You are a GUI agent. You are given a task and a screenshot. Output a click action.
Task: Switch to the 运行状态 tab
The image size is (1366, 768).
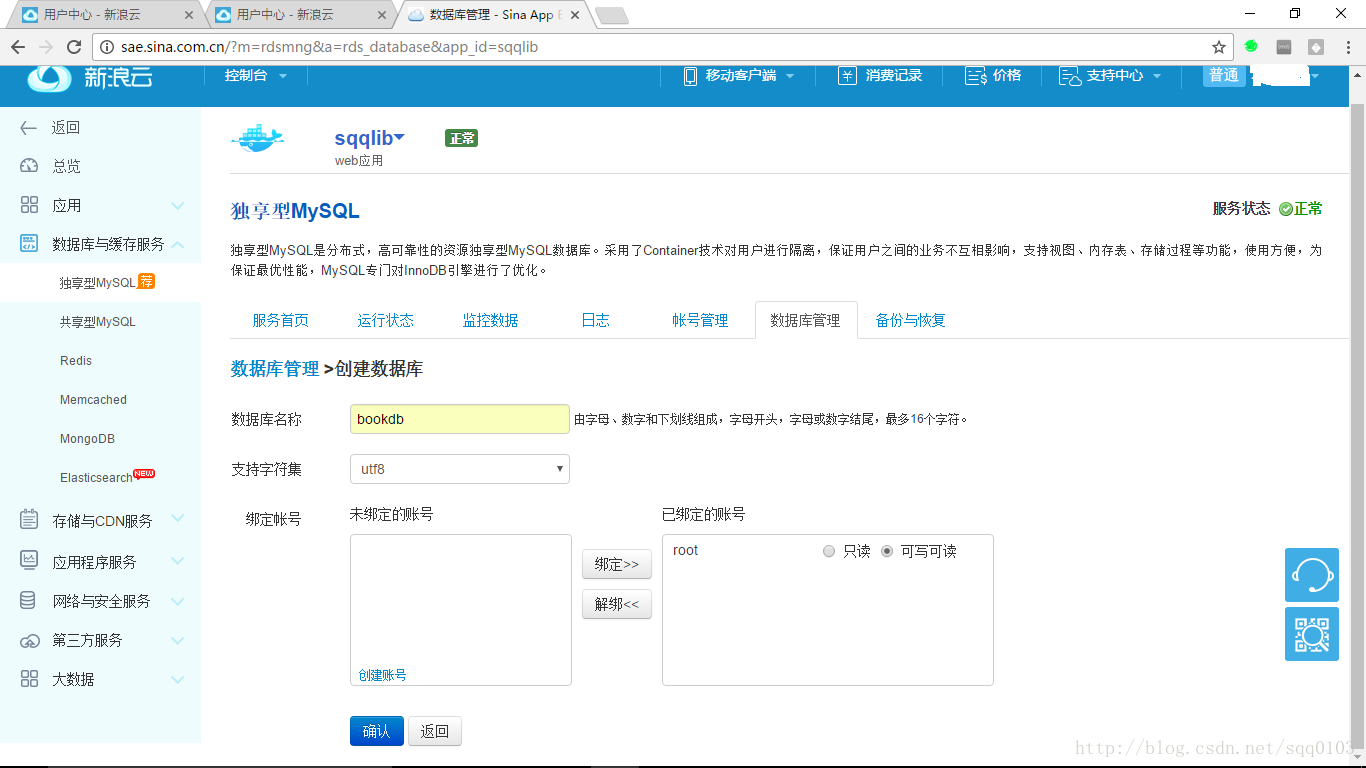pos(386,320)
